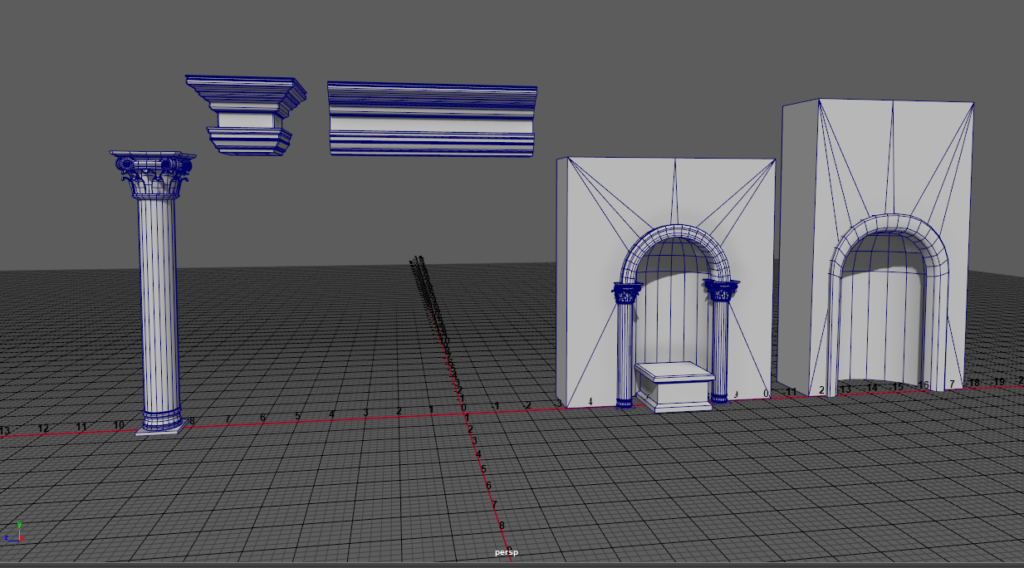
Task: Select the right small column in the niche
Action: click(x=720, y=341)
